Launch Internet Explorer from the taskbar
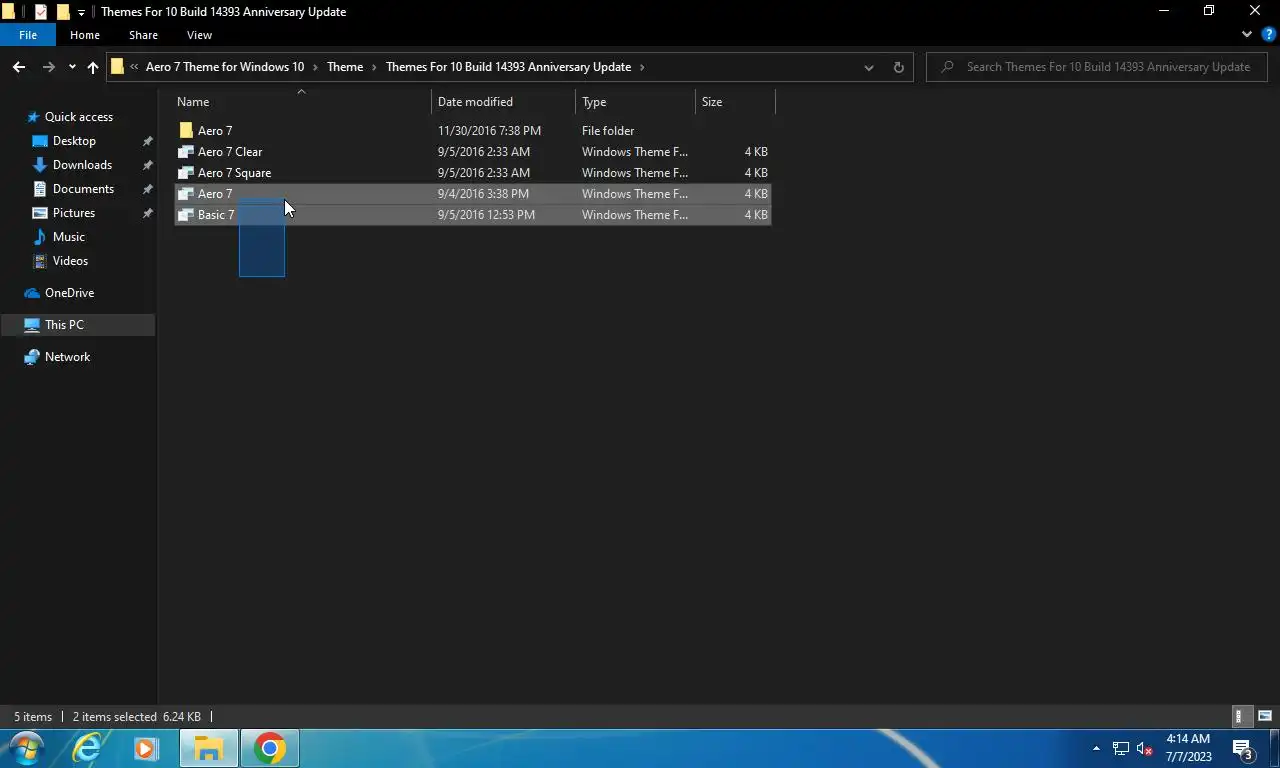 tap(88, 748)
